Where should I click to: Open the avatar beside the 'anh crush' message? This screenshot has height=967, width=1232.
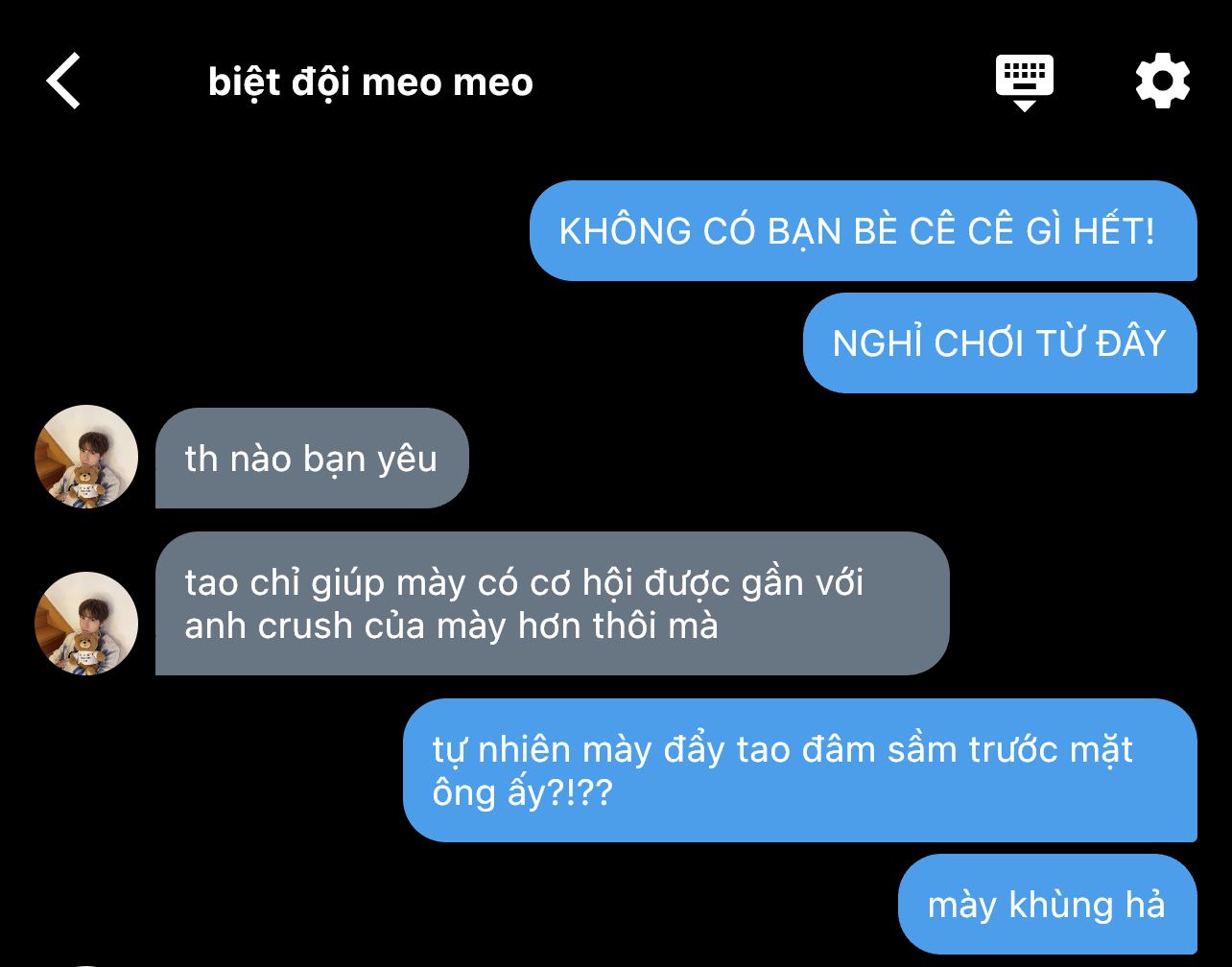pos(86,624)
